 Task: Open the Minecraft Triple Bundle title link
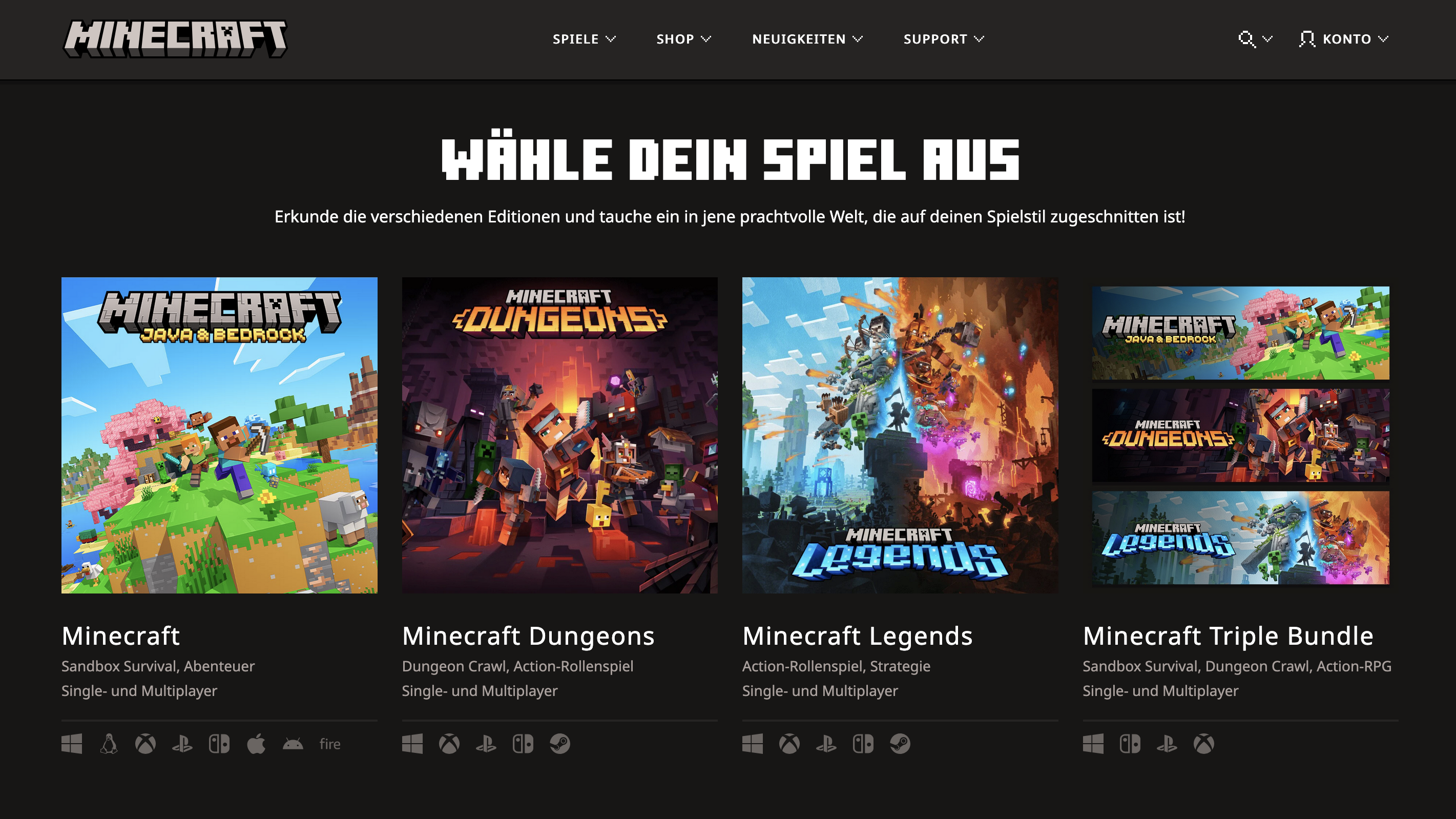tap(1228, 636)
